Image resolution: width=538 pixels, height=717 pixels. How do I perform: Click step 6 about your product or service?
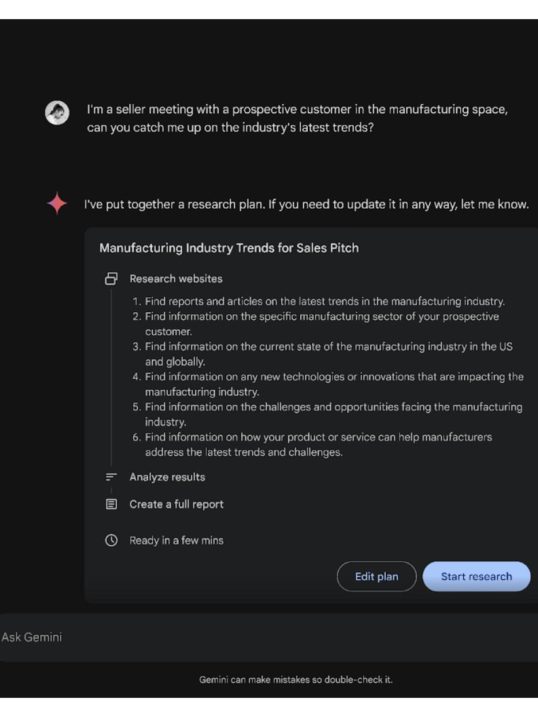coord(312,444)
